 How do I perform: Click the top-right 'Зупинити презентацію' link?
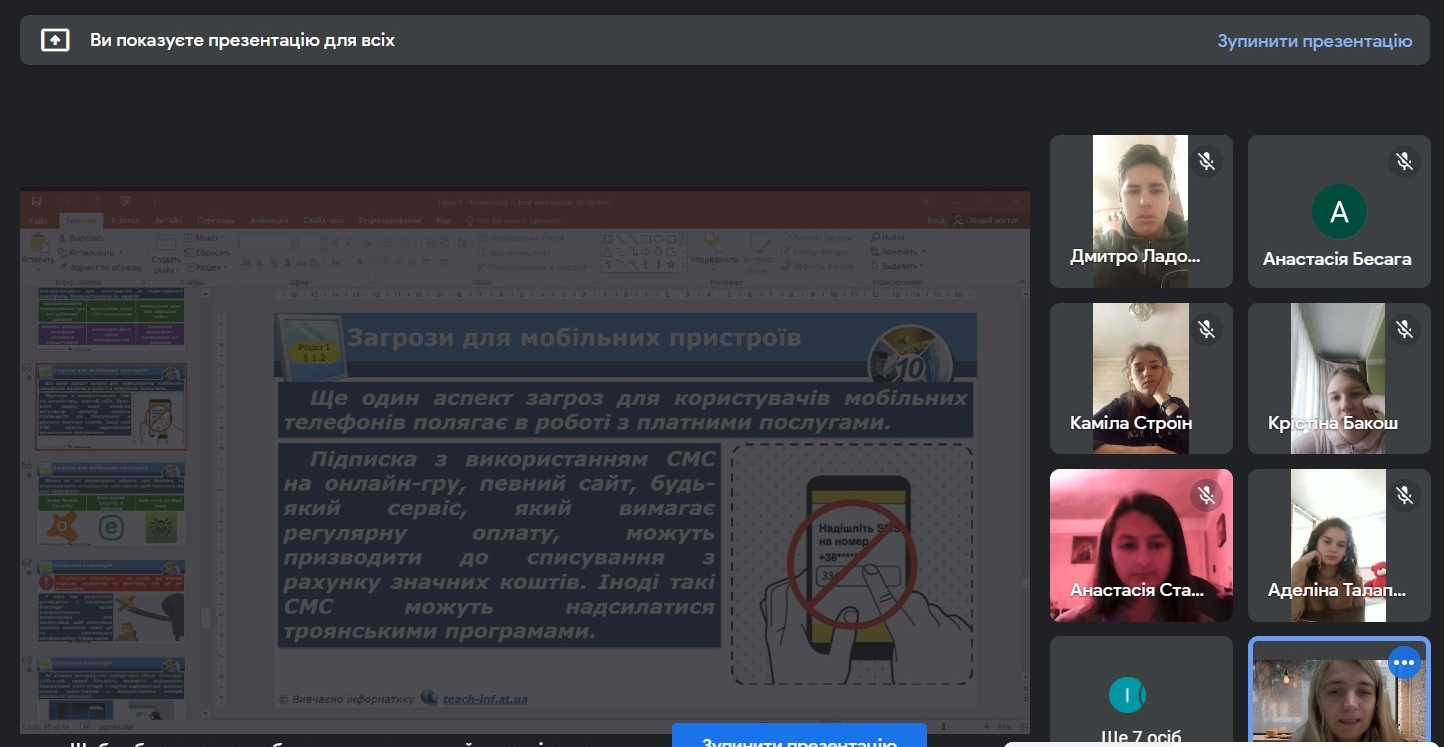click(1314, 41)
